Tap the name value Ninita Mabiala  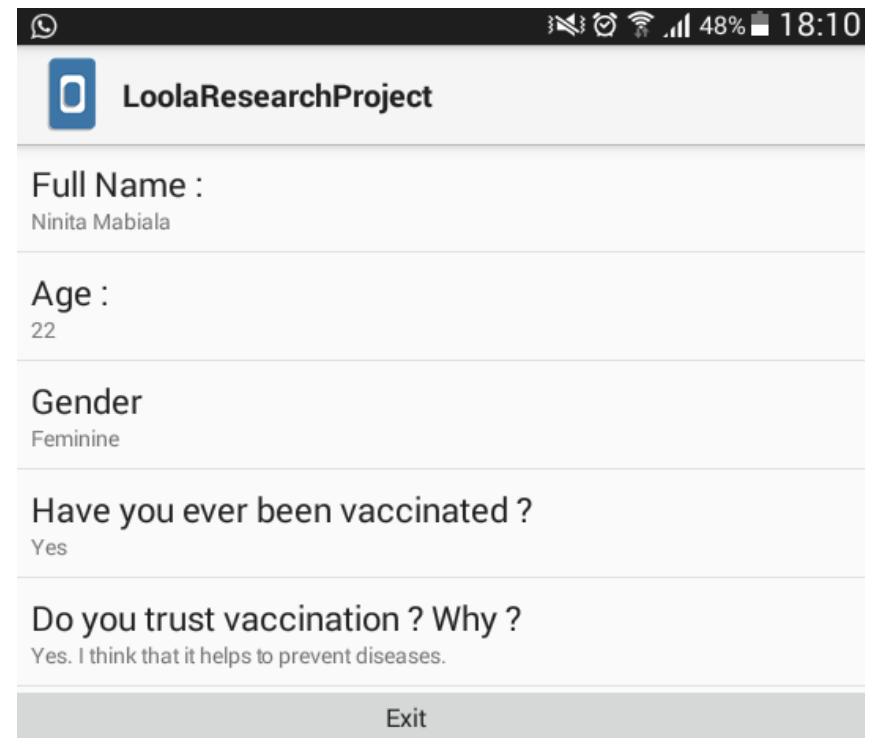click(100, 222)
